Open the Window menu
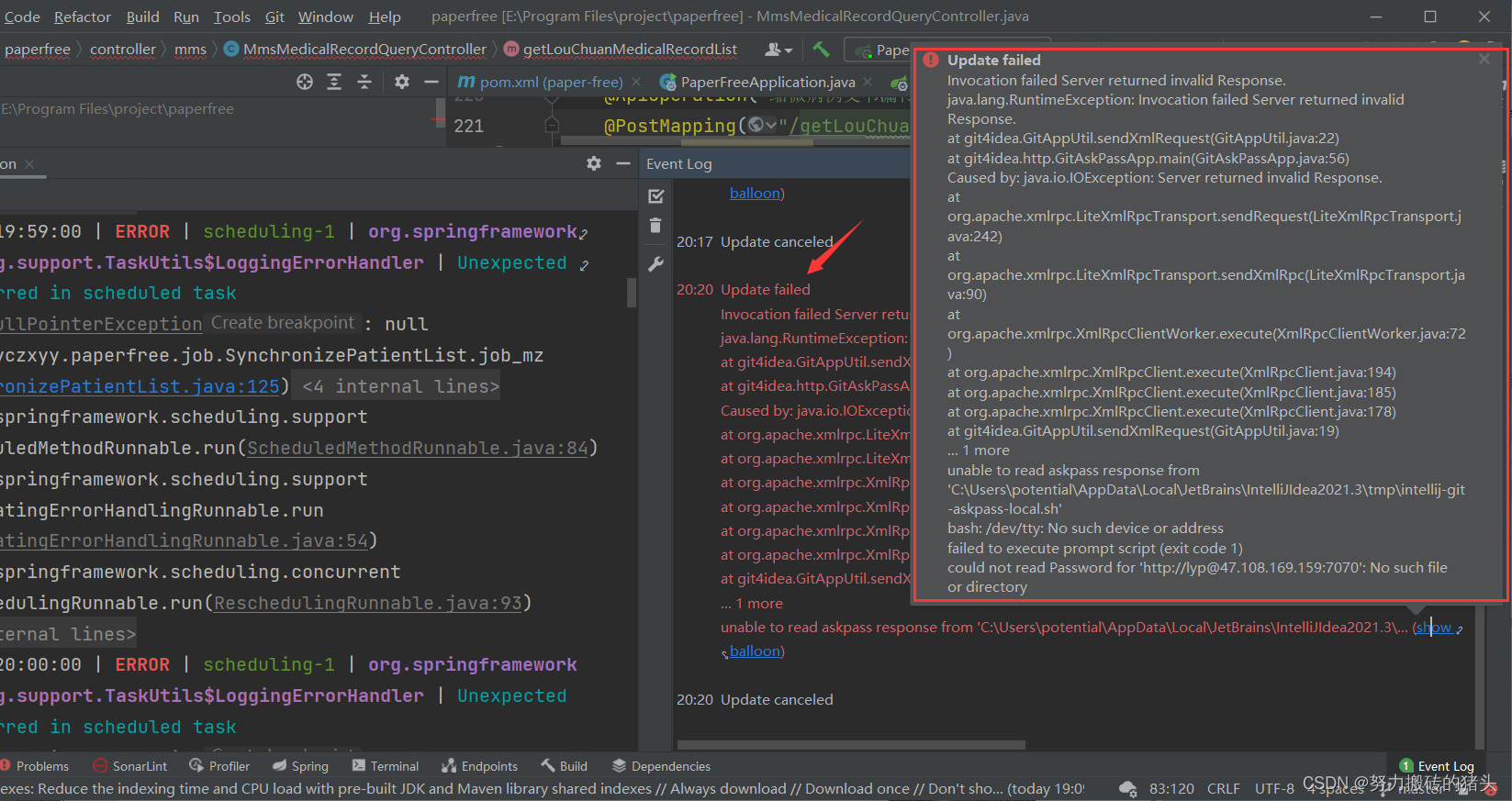 tap(326, 17)
